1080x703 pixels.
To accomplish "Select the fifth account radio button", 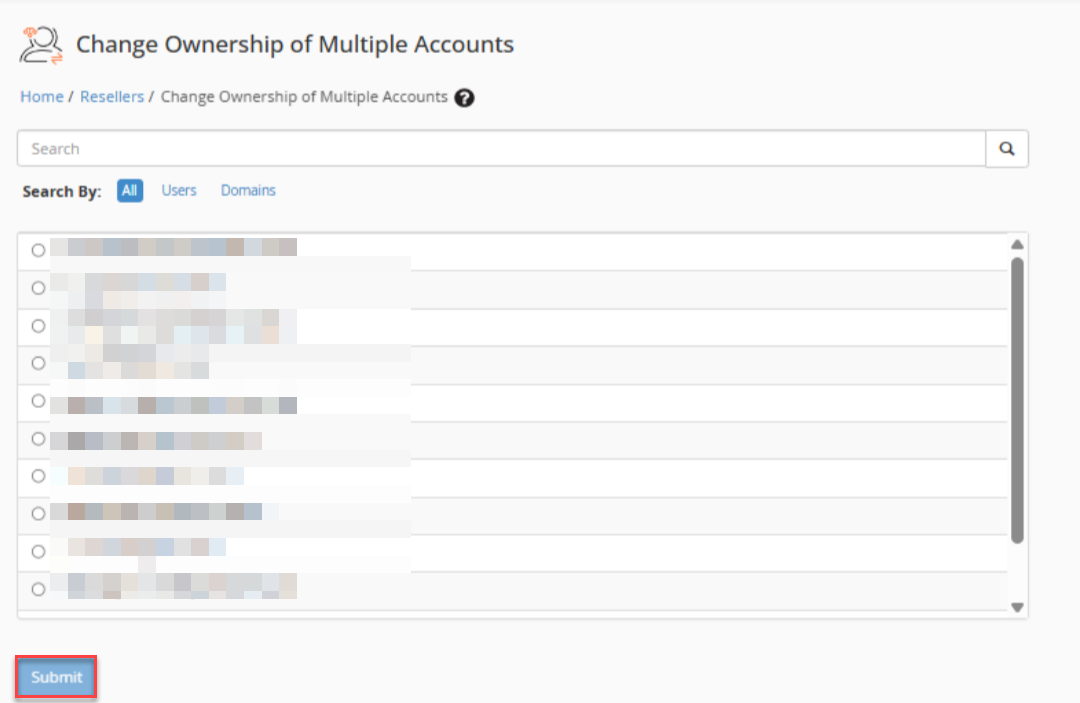I will pos(39,401).
